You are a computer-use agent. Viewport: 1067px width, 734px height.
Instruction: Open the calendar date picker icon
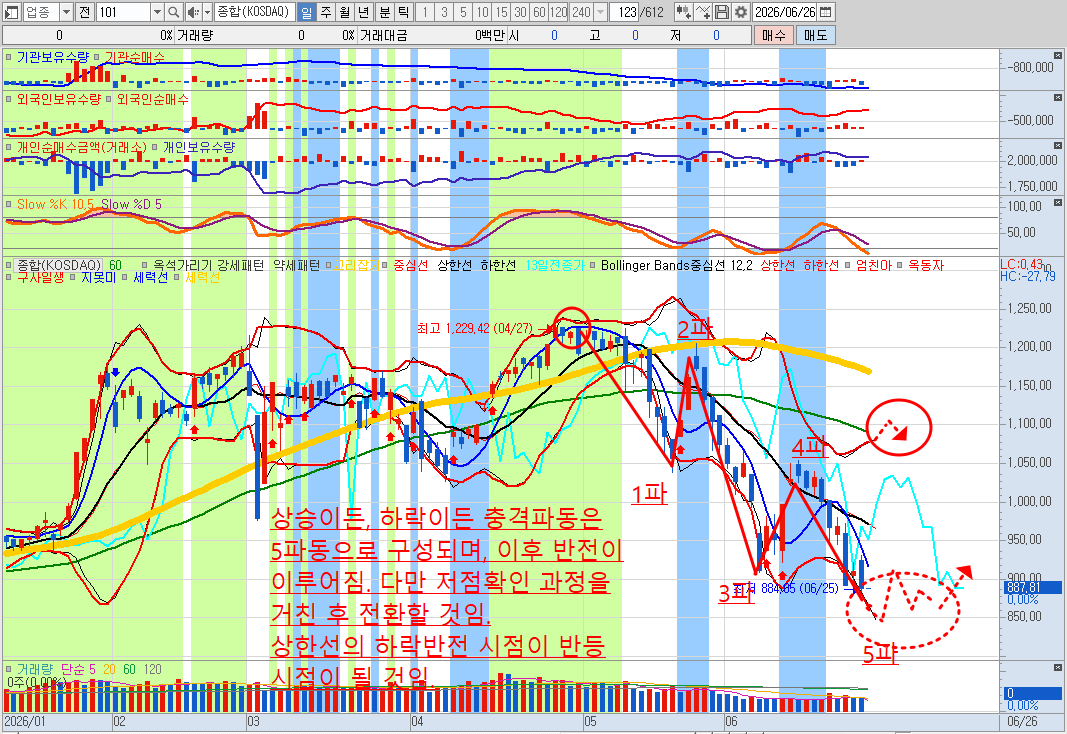click(x=825, y=12)
